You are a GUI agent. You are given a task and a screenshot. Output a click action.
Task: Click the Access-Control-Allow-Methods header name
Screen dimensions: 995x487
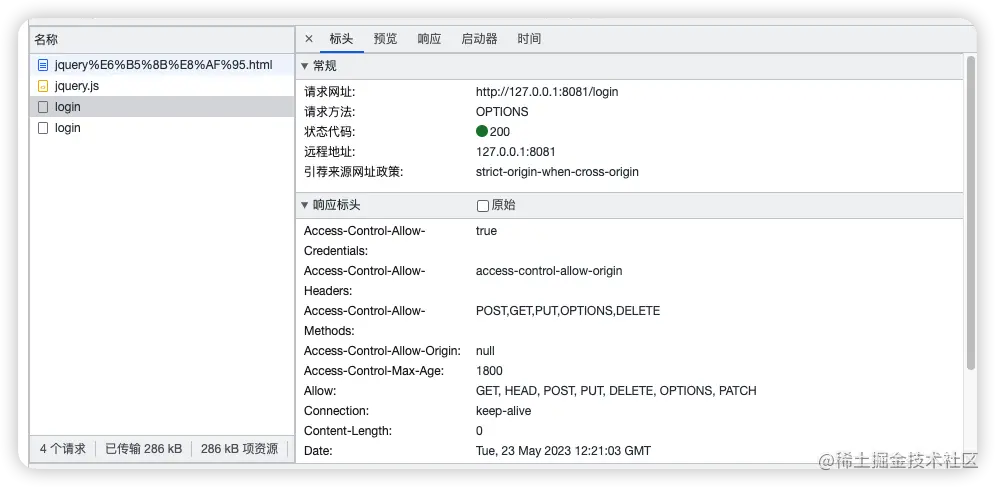364,321
